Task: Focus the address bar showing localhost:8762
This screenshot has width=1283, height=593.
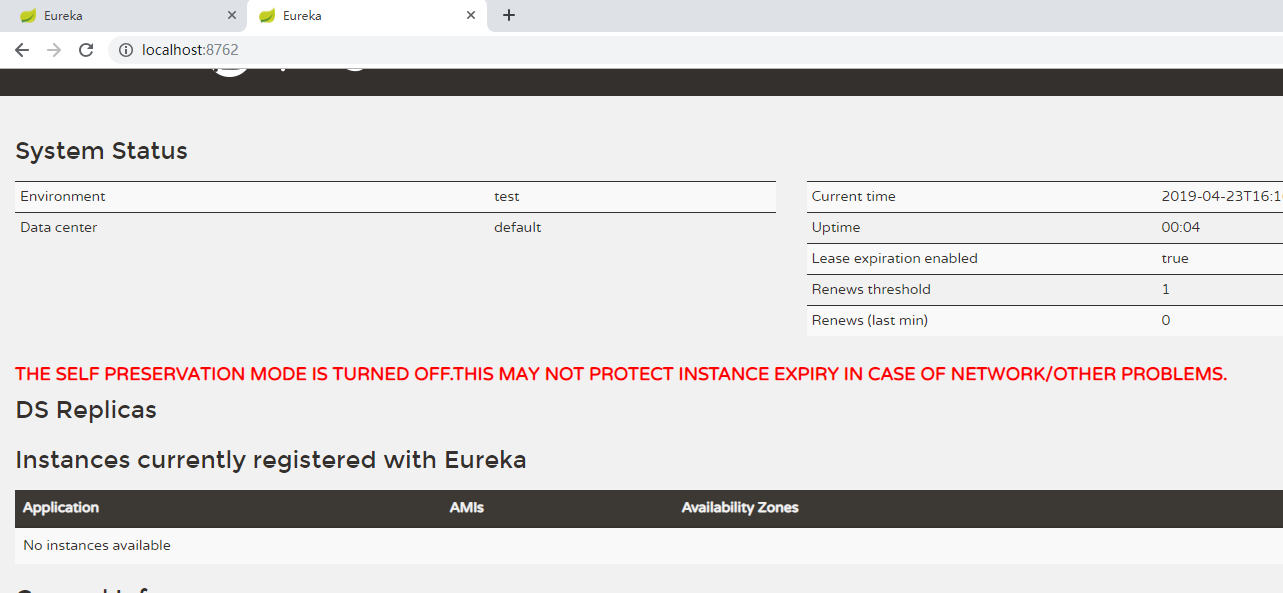Action: [695, 50]
